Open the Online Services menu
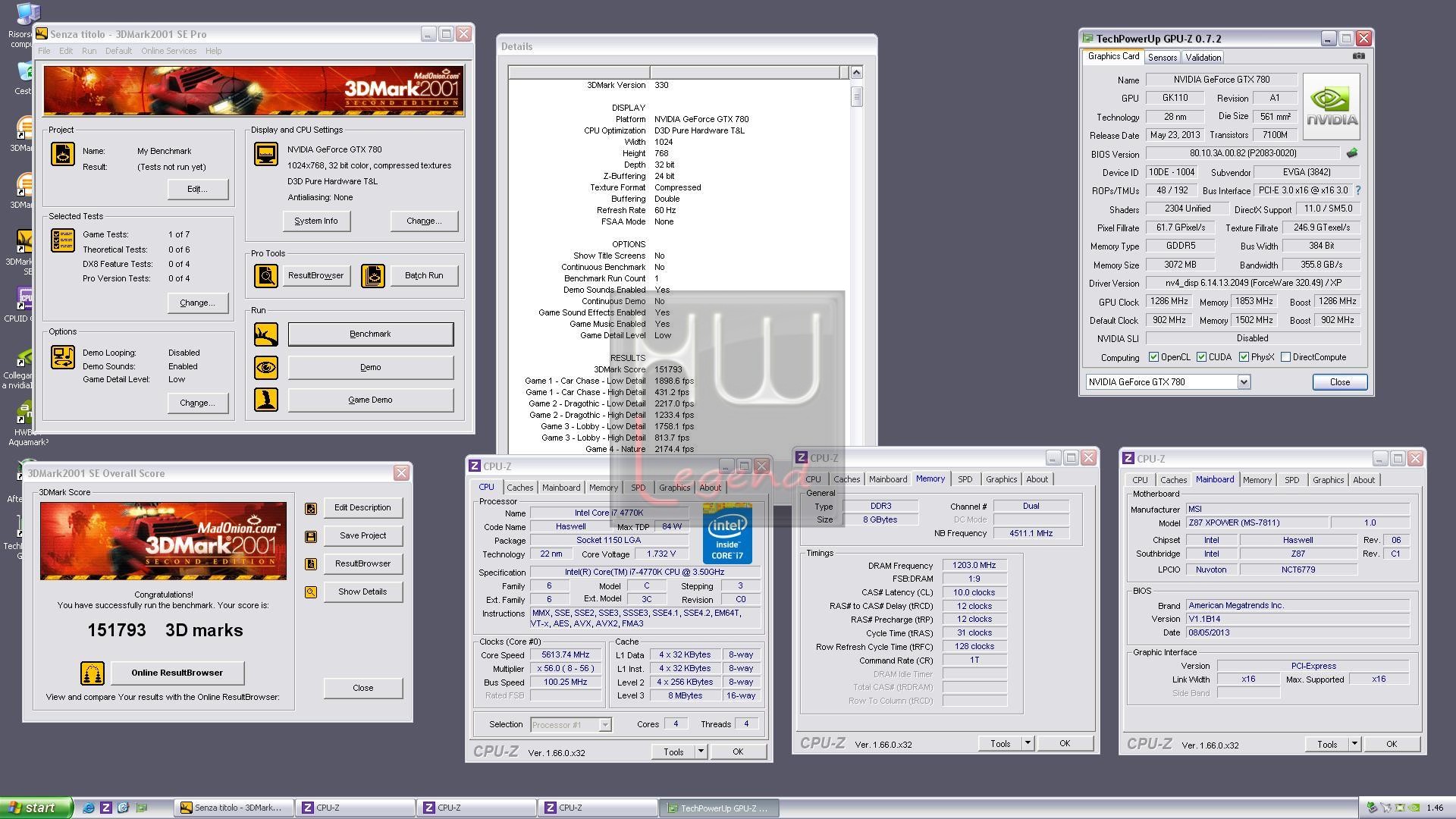Viewport: 1456px width, 819px height. pyautogui.click(x=168, y=51)
